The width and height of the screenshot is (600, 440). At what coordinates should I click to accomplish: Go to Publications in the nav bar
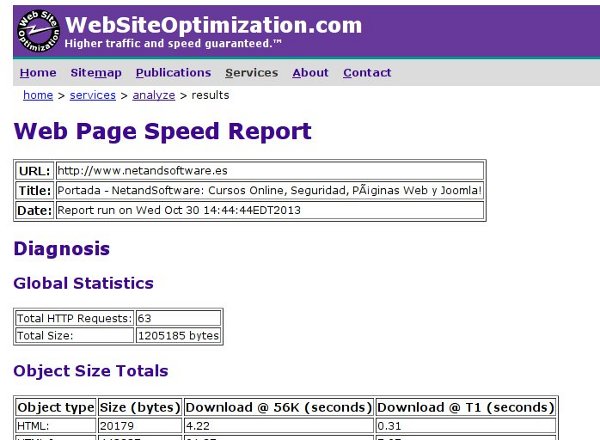[173, 73]
